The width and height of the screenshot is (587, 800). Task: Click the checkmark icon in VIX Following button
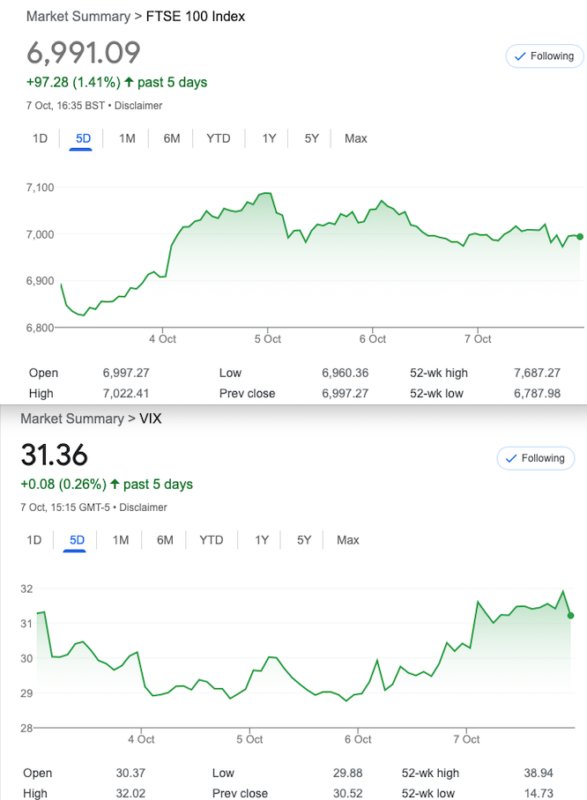[x=511, y=458]
